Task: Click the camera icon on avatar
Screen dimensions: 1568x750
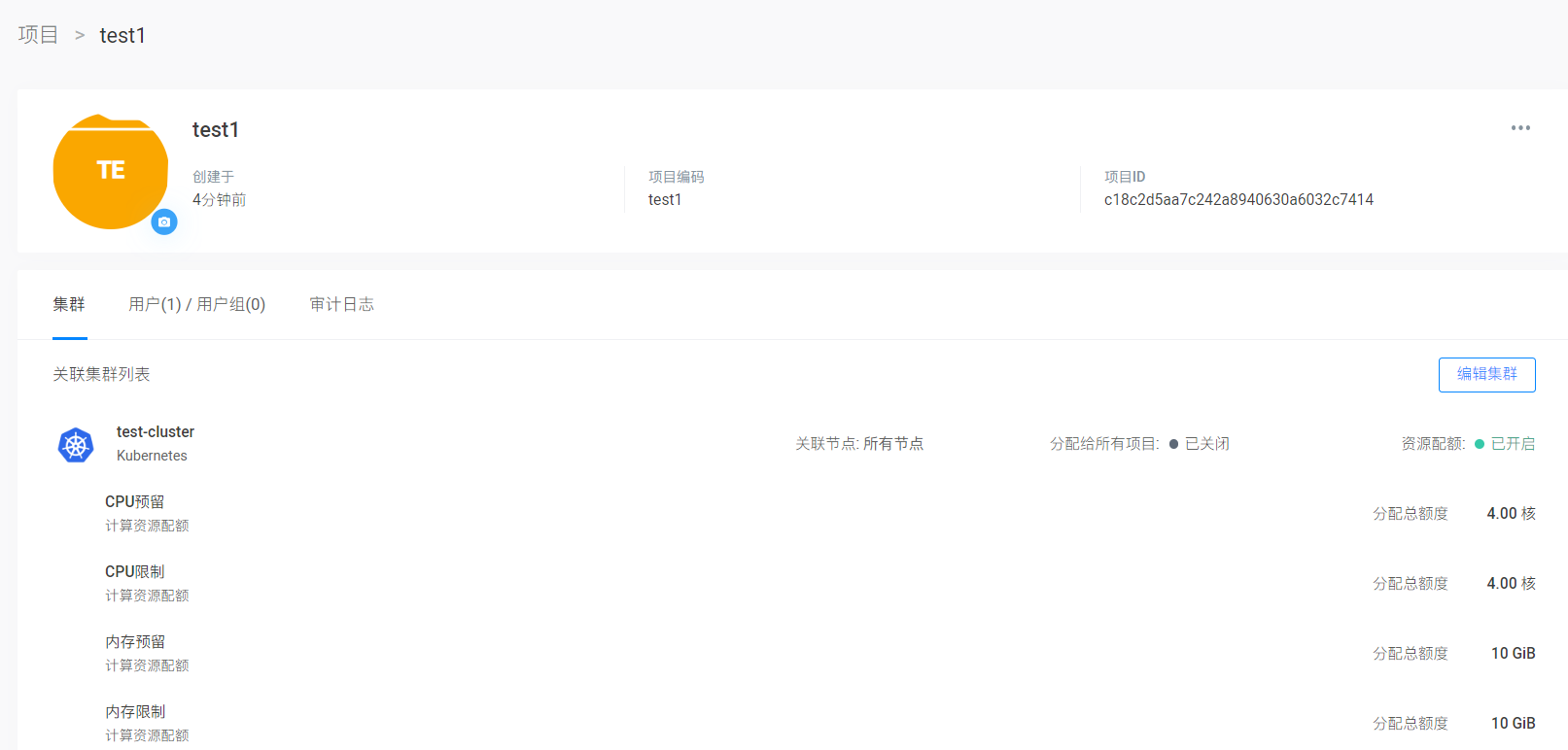Action: [x=164, y=222]
